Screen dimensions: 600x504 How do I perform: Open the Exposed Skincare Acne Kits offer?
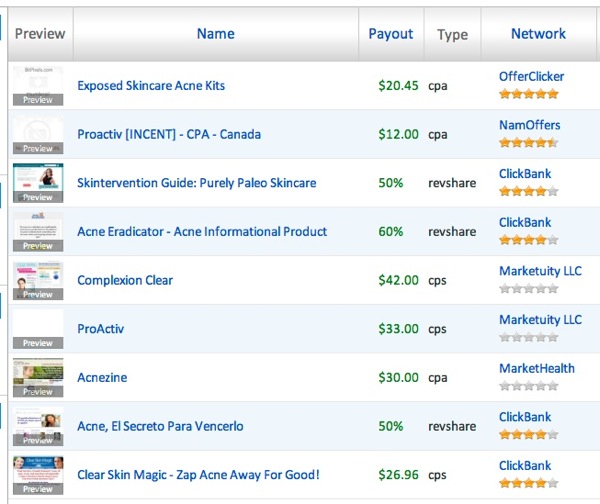(x=151, y=85)
